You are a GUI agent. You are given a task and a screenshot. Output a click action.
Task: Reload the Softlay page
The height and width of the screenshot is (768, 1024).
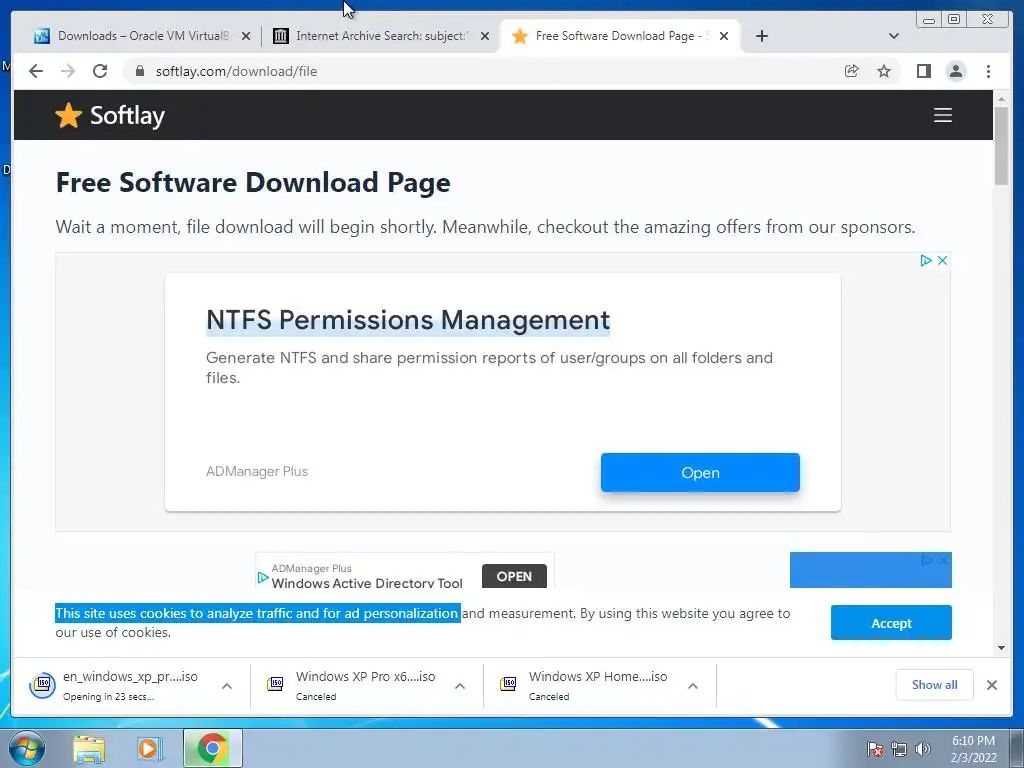tap(100, 71)
